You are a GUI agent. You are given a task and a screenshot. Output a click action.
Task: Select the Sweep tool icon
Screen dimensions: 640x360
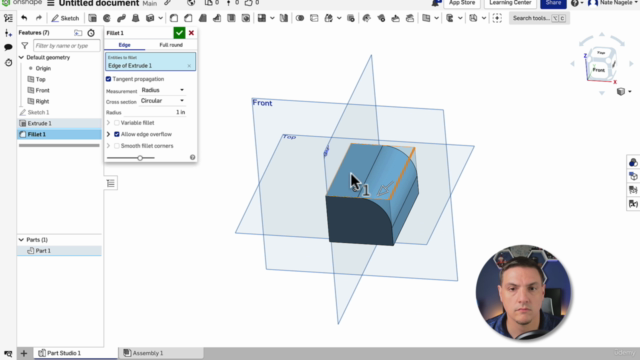pos(121,18)
